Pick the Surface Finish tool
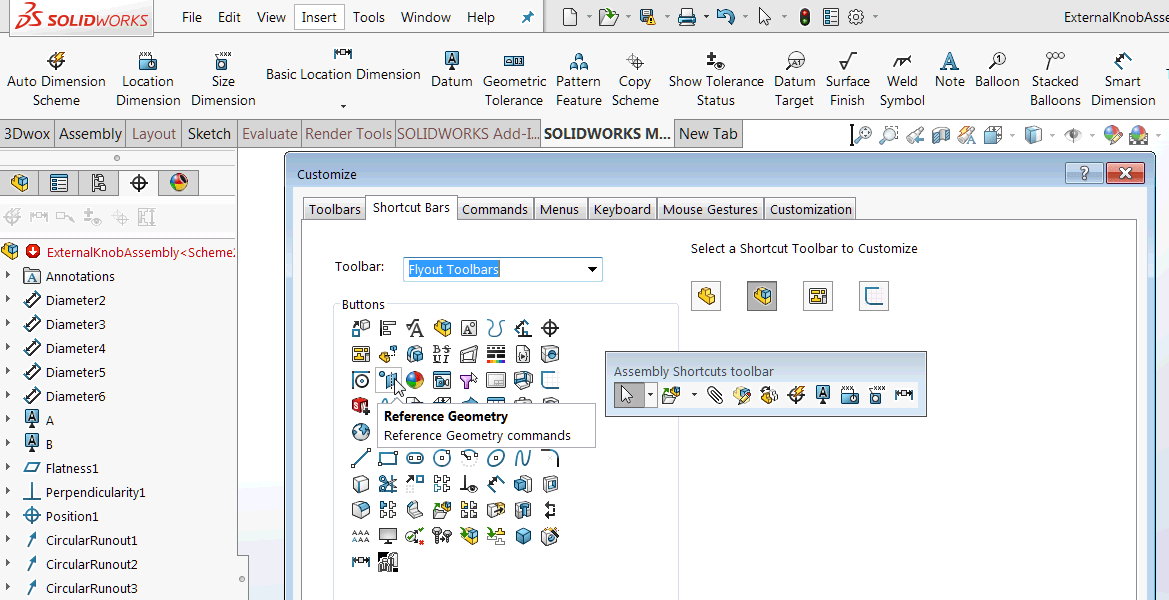The width and height of the screenshot is (1169, 600). [848, 80]
